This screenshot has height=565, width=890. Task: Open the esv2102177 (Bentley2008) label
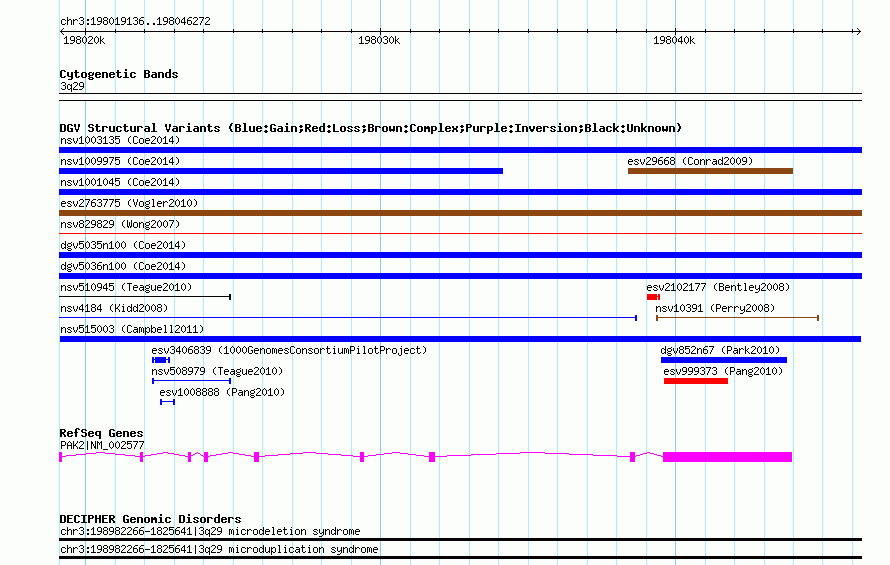coord(718,287)
